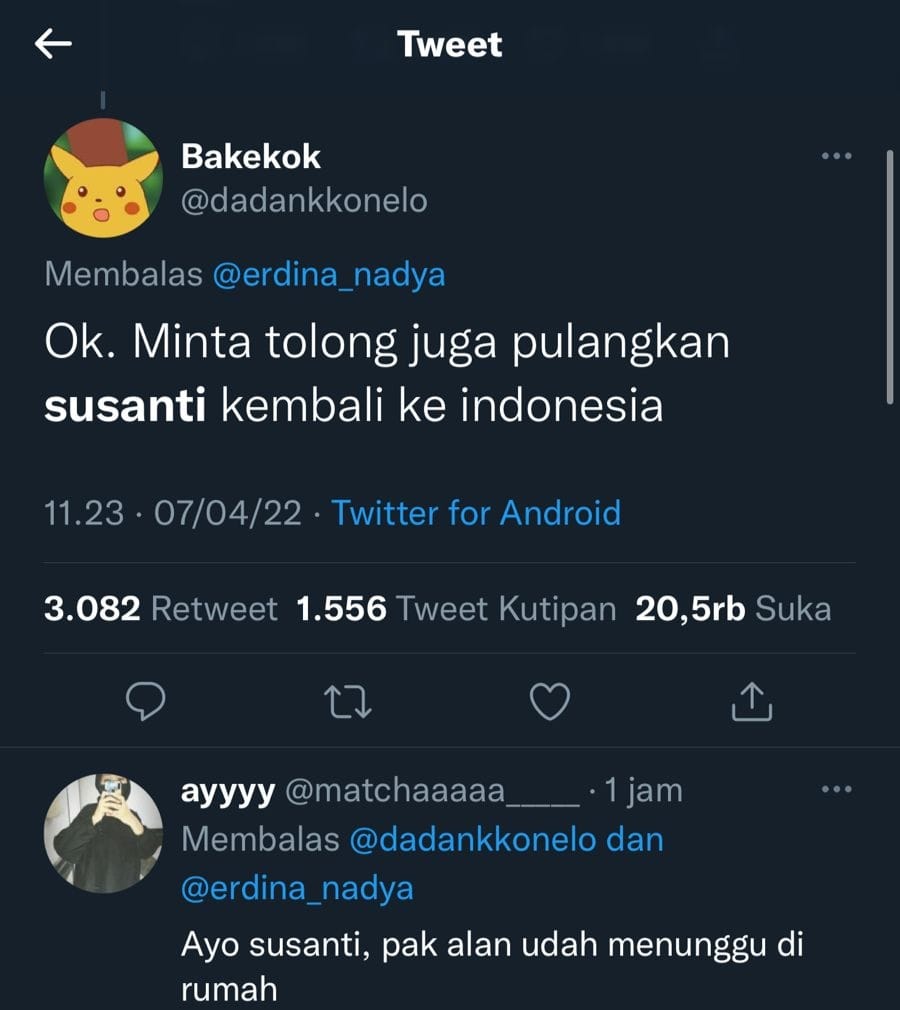Open Bakekok's Pikachu profile picture
The height and width of the screenshot is (1010, 900).
pyautogui.click(x=103, y=179)
